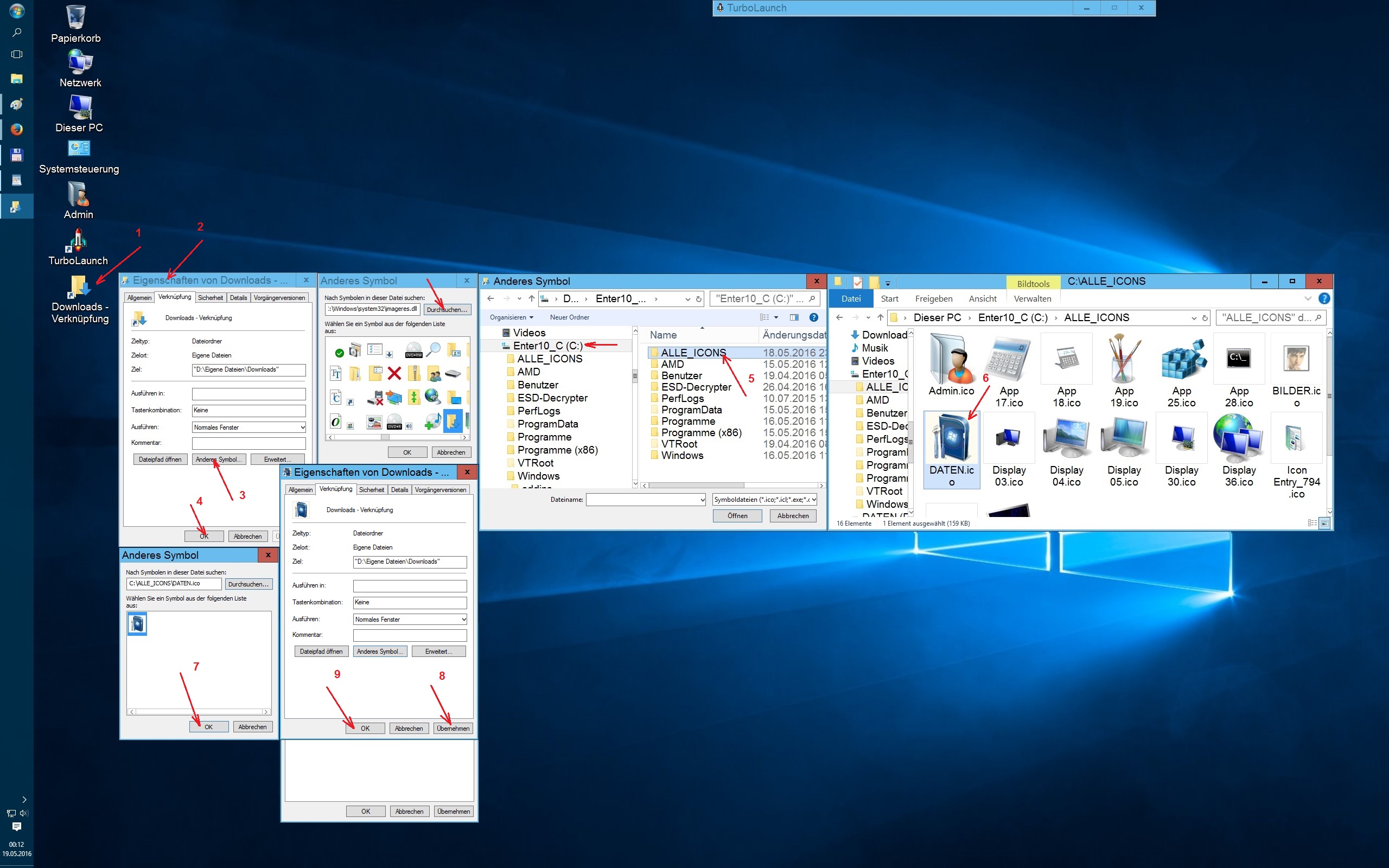
Task: Select the TurboLaunch desktop shortcut
Action: tap(77, 241)
